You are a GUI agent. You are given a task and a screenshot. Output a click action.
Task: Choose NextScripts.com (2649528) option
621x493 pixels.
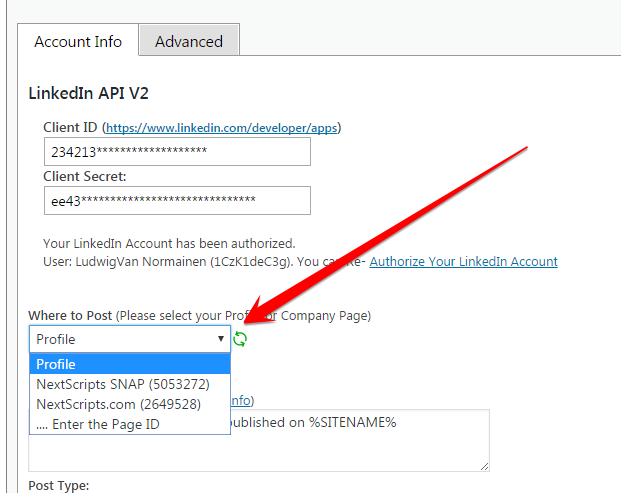[x=130, y=404]
